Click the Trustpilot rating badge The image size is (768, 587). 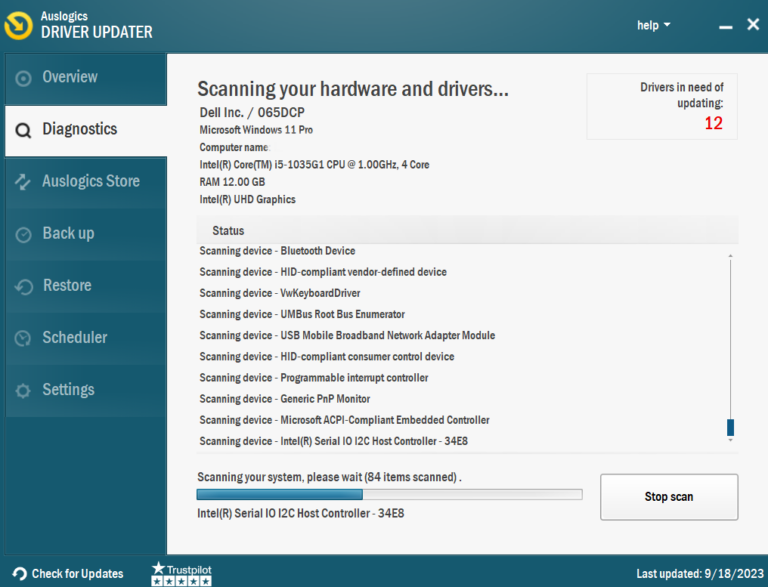pyautogui.click(x=181, y=573)
